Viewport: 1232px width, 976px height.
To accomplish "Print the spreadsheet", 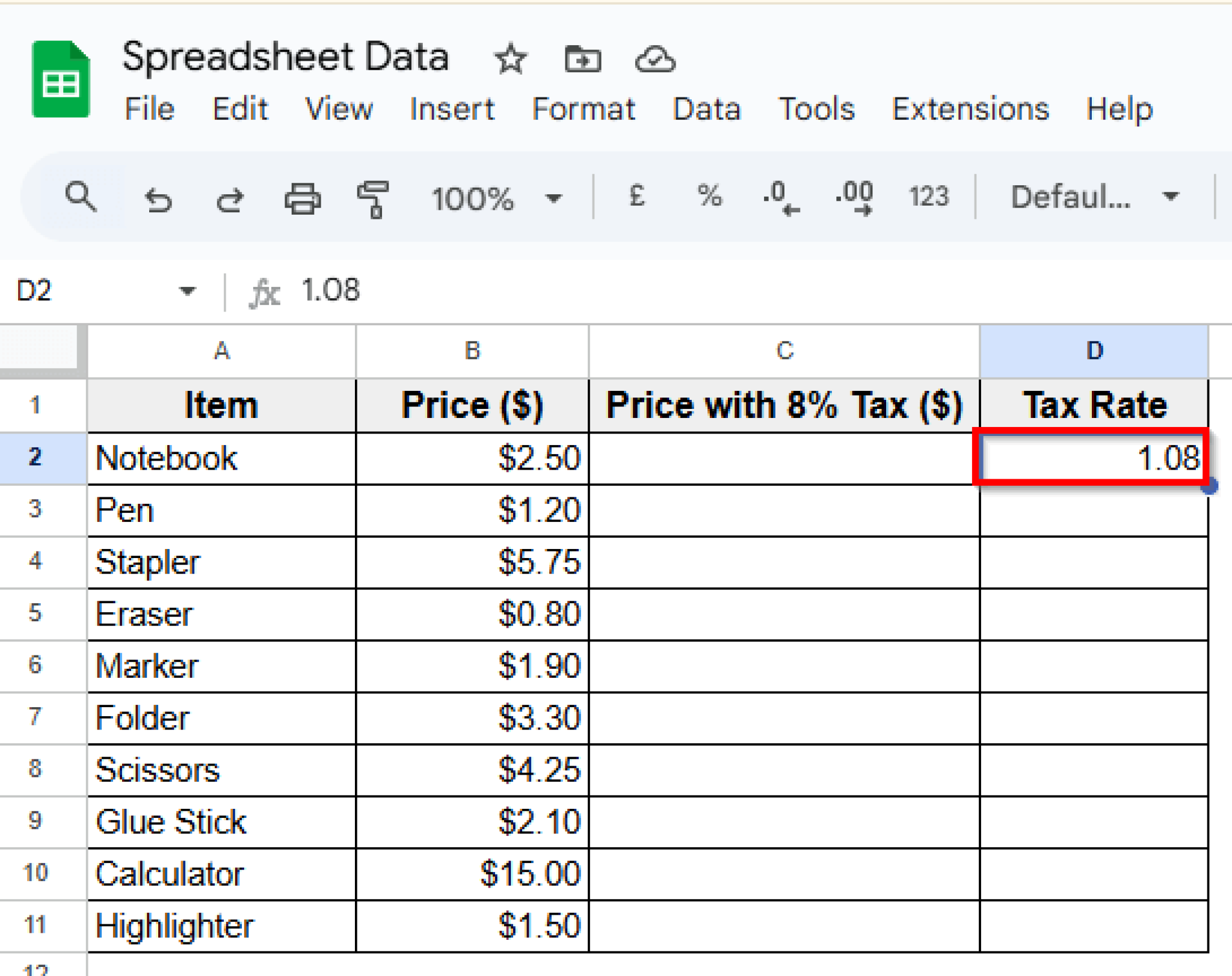I will [x=303, y=198].
